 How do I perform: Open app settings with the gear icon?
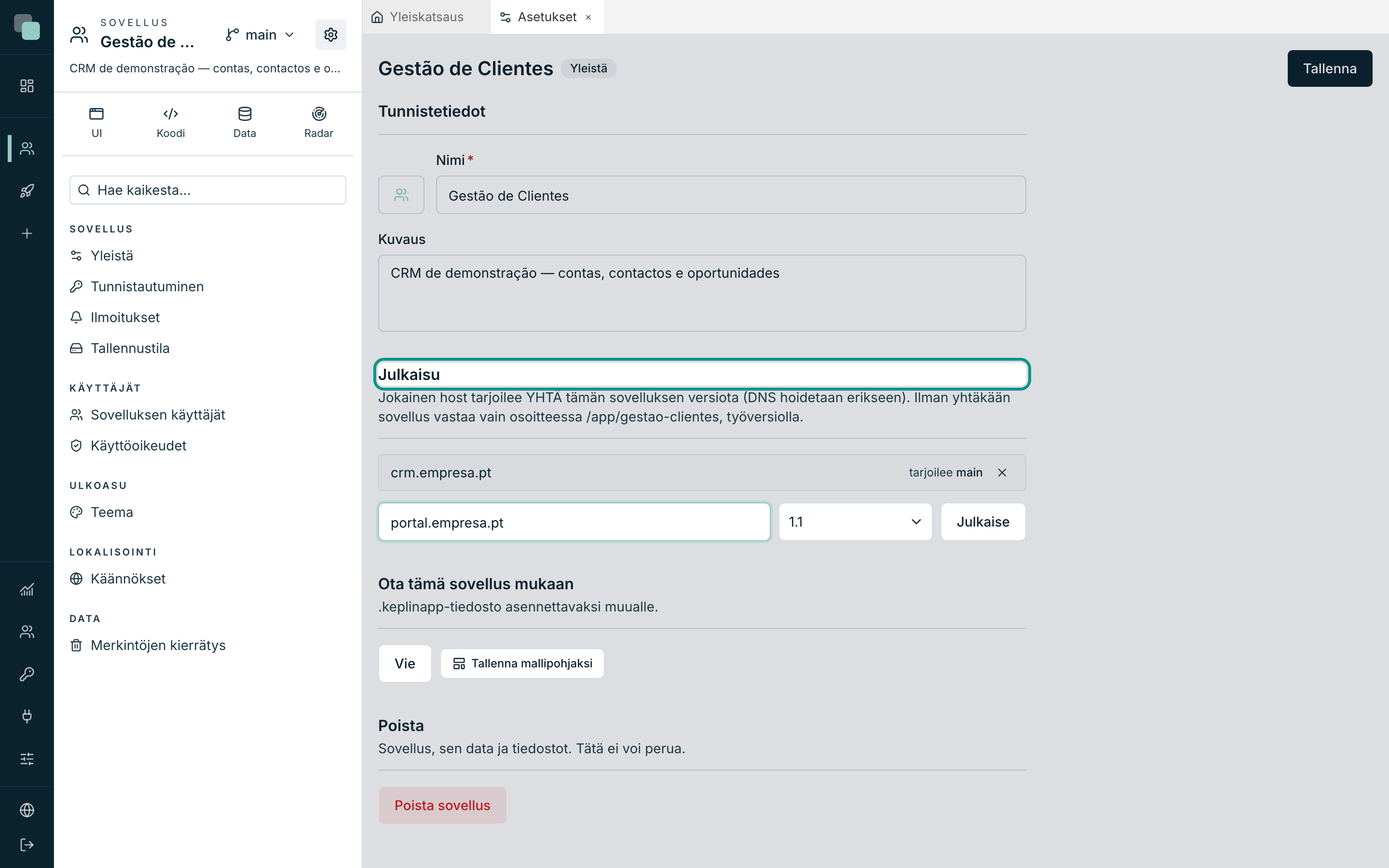(330, 34)
